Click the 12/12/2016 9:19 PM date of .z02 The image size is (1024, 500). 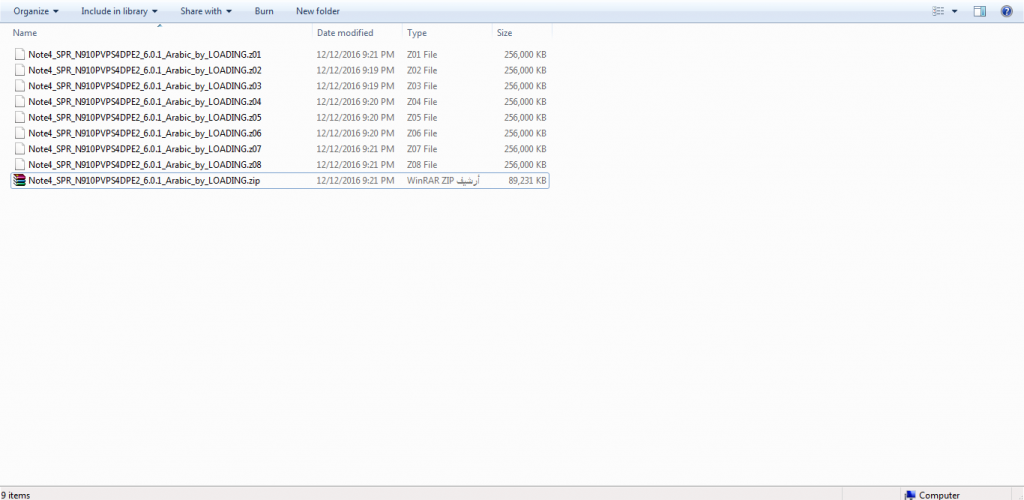coord(355,70)
